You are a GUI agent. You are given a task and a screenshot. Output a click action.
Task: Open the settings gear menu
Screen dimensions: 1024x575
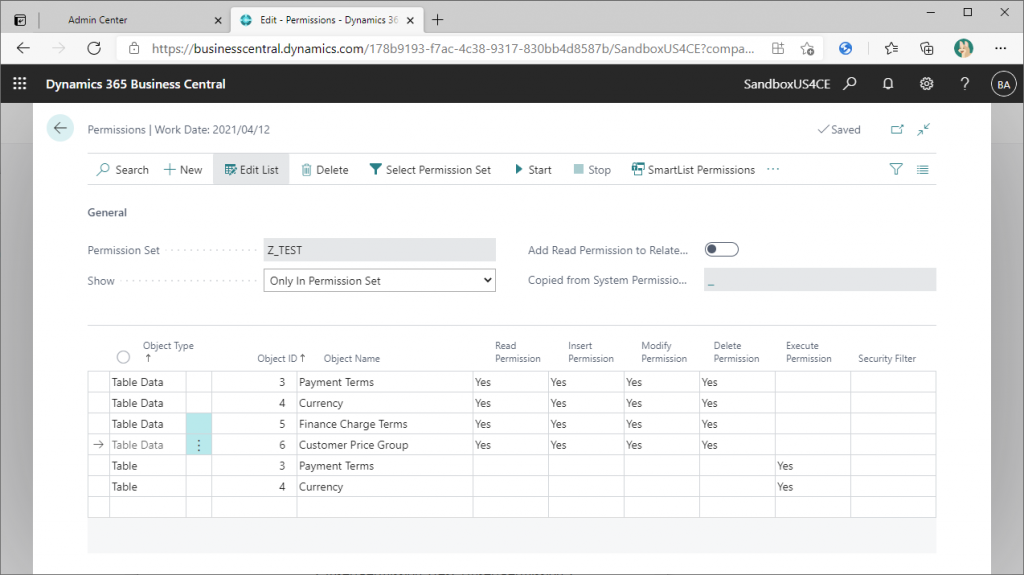tap(926, 84)
